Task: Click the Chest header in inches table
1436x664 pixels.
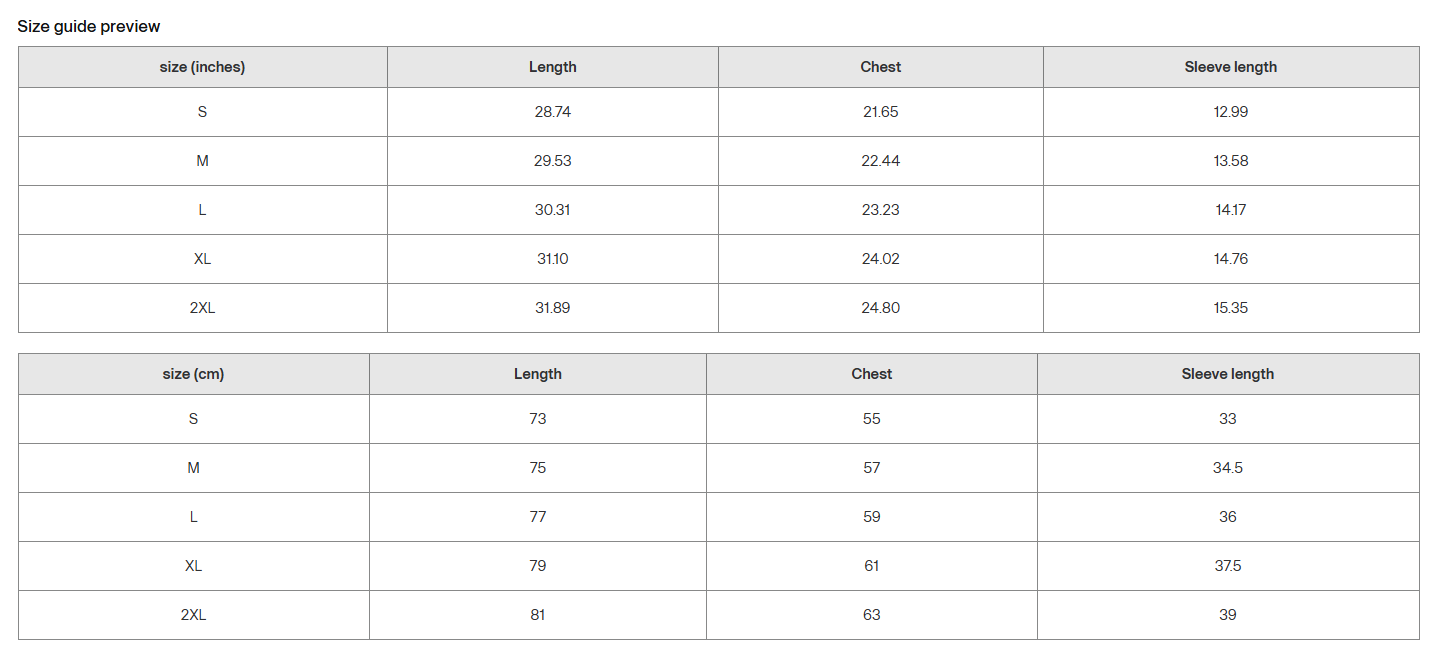Action: (880, 67)
